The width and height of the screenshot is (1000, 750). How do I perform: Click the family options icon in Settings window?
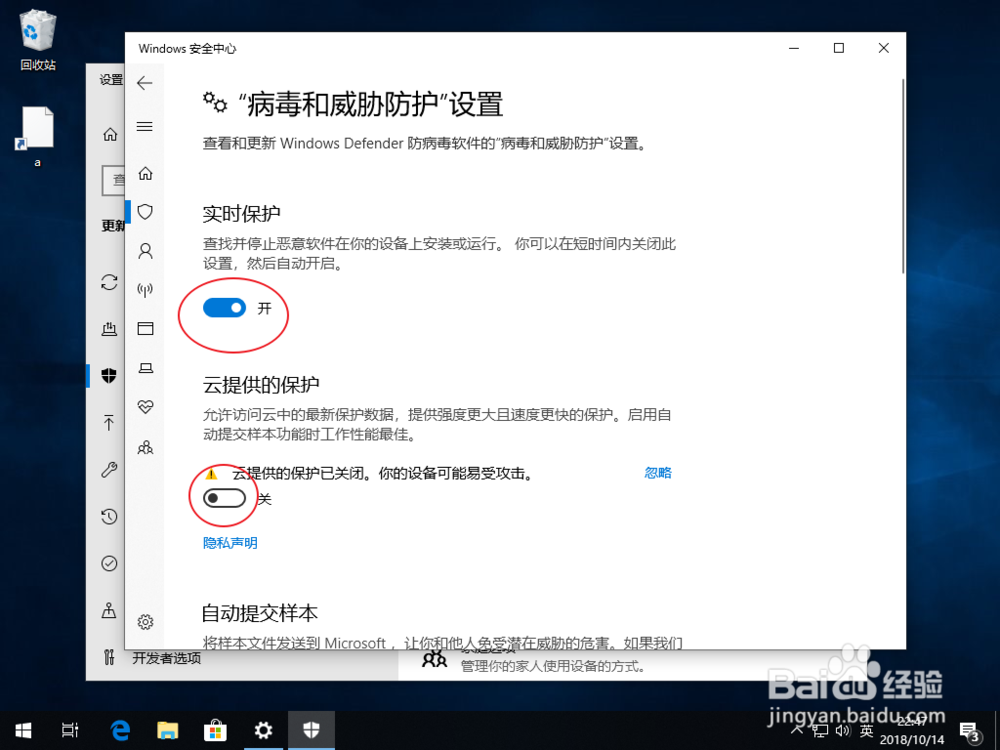pyautogui.click(x=434, y=659)
